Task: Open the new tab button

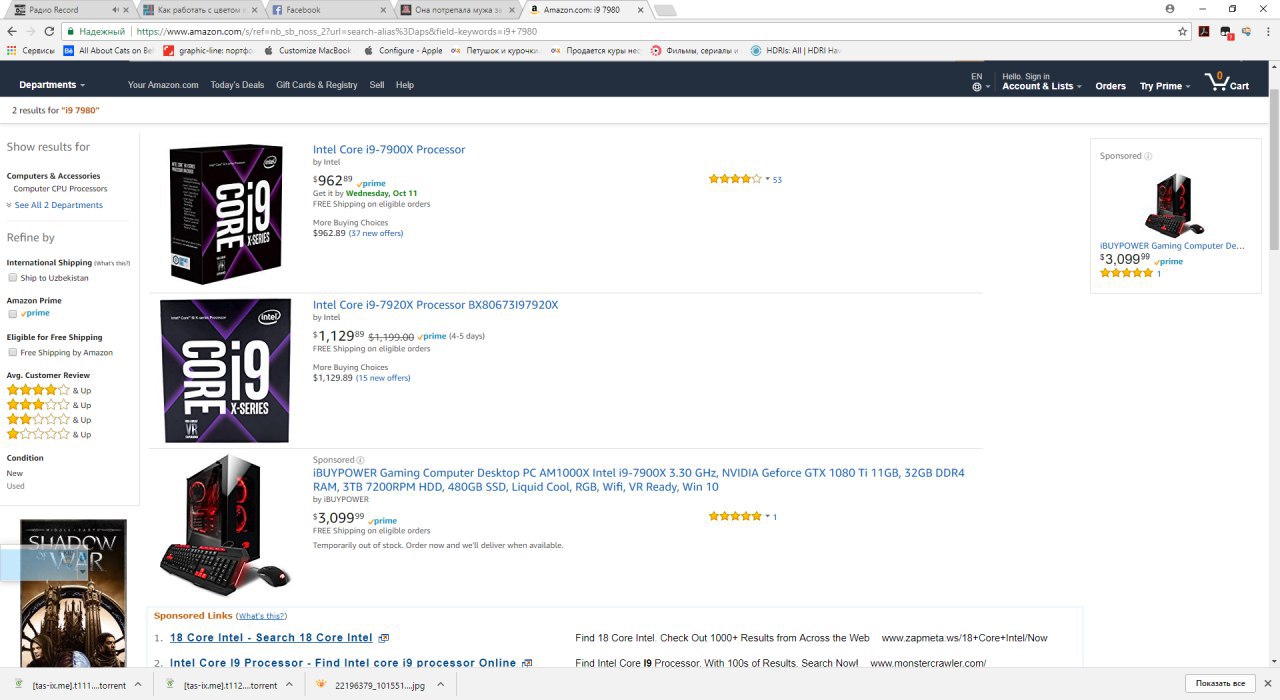Action: click(664, 10)
